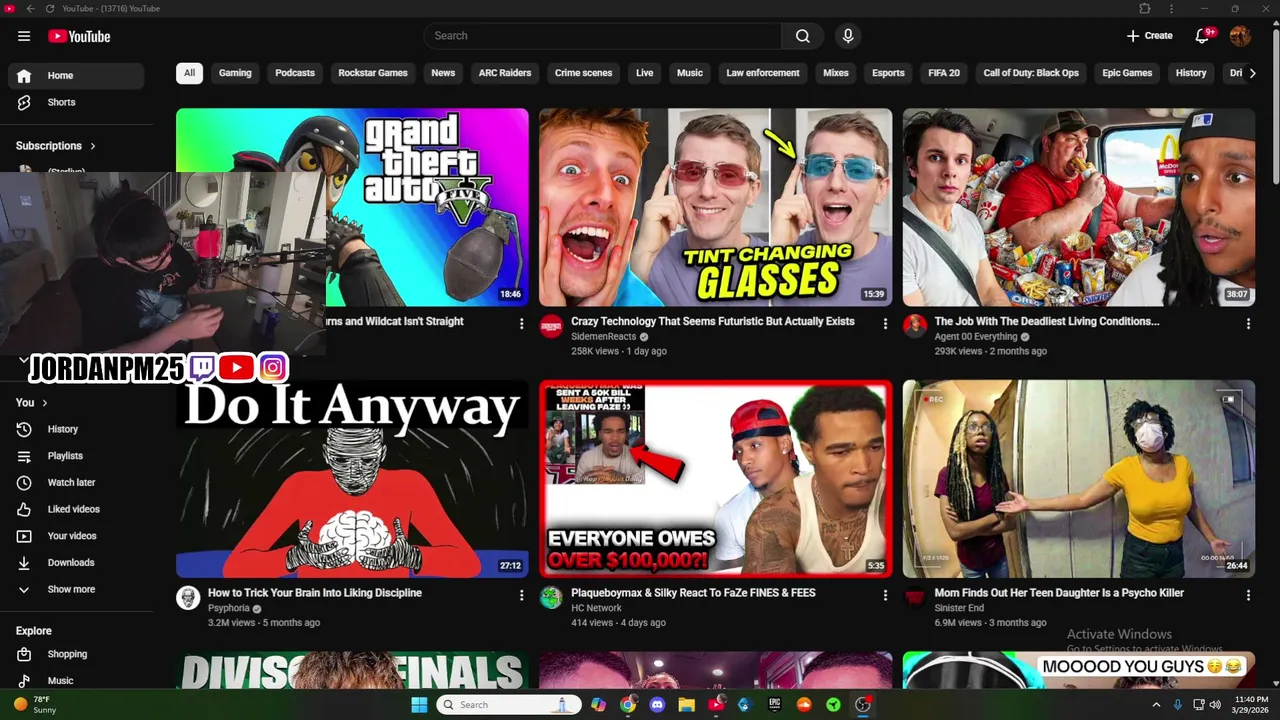The width and height of the screenshot is (1280, 720).
Task: Open "Mom Finds Out Her Teen Daughter" title
Action: click(1059, 593)
